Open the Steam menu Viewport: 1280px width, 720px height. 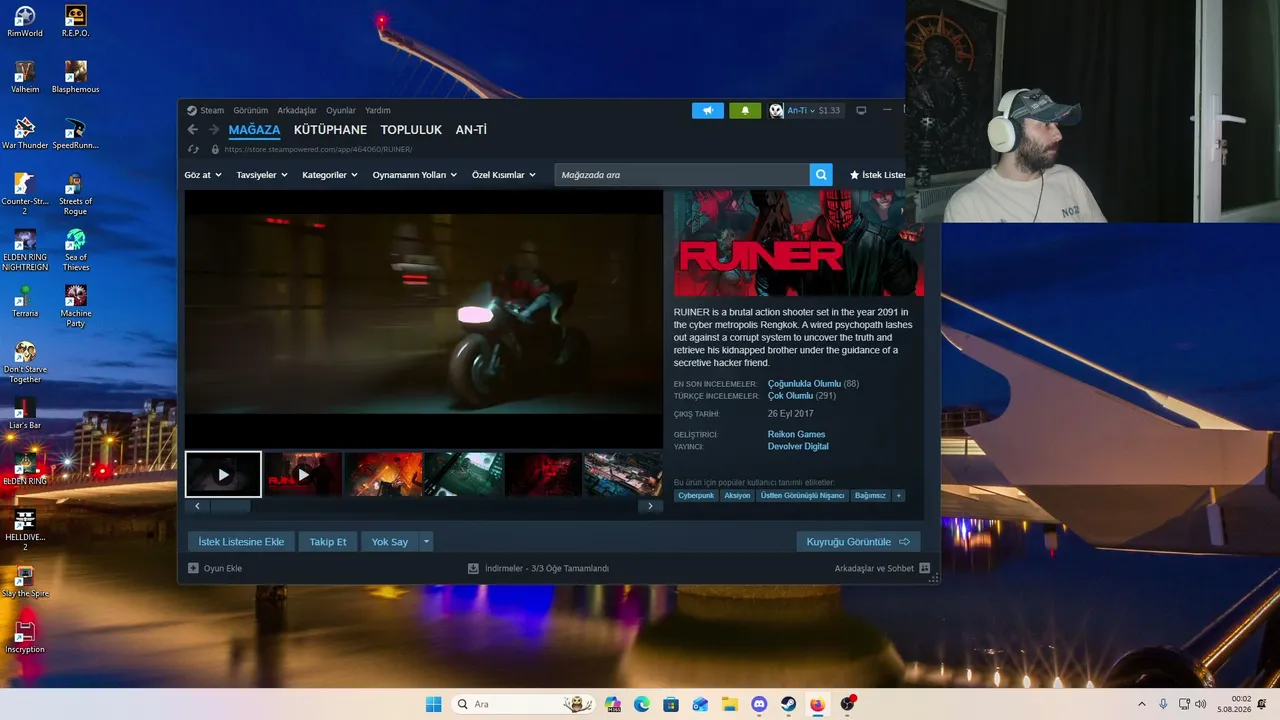click(206, 110)
